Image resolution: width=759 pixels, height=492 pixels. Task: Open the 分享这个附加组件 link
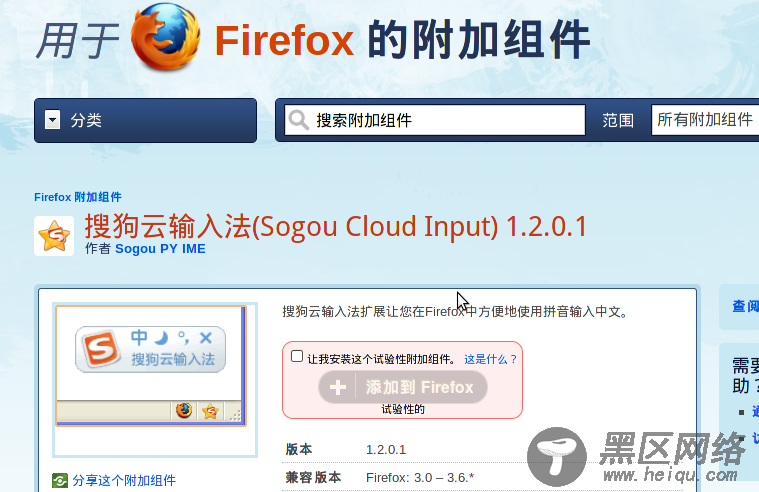pos(124,480)
